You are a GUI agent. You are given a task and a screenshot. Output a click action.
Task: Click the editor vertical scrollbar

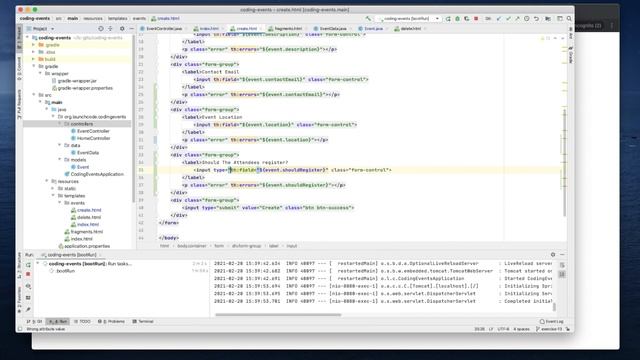[x=564, y=163]
